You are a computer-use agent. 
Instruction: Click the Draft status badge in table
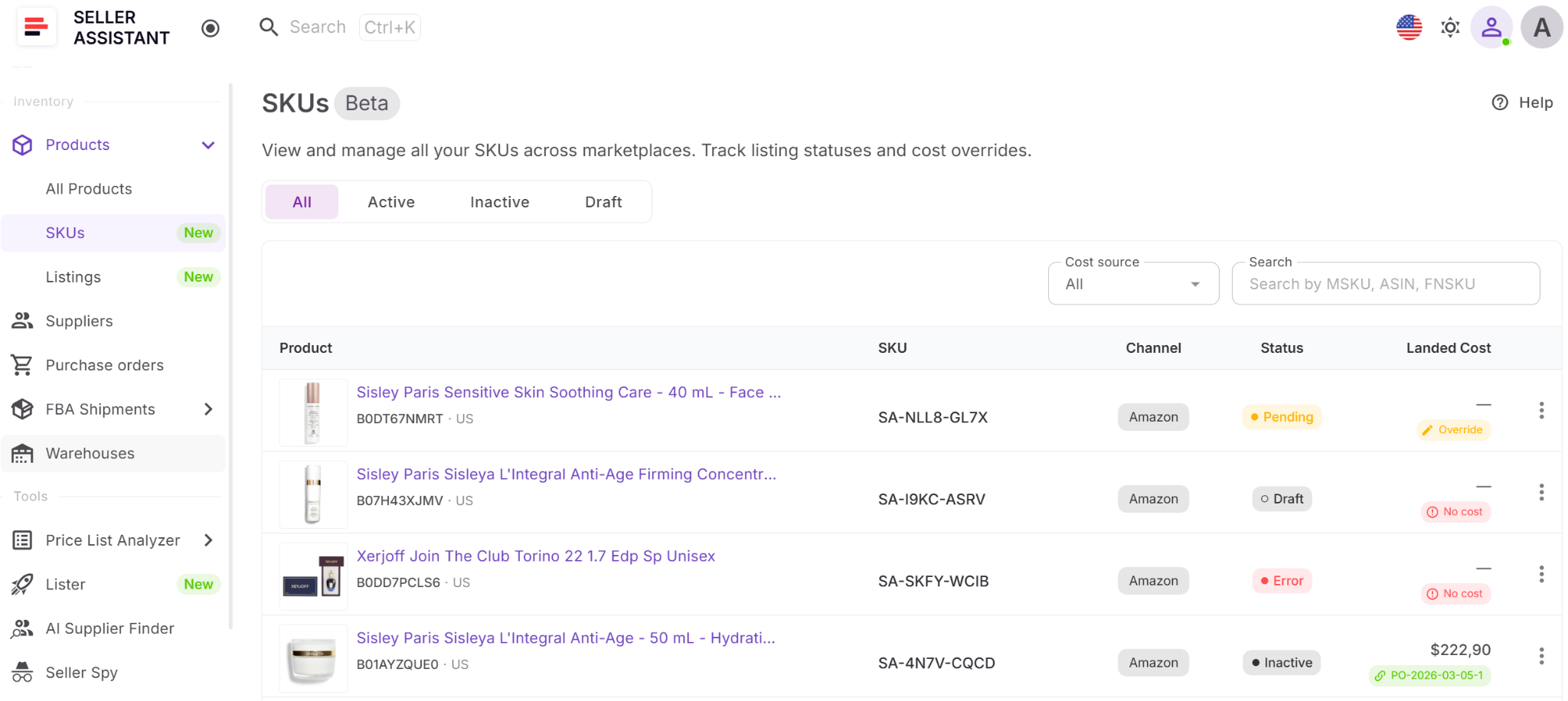pyautogui.click(x=1282, y=499)
